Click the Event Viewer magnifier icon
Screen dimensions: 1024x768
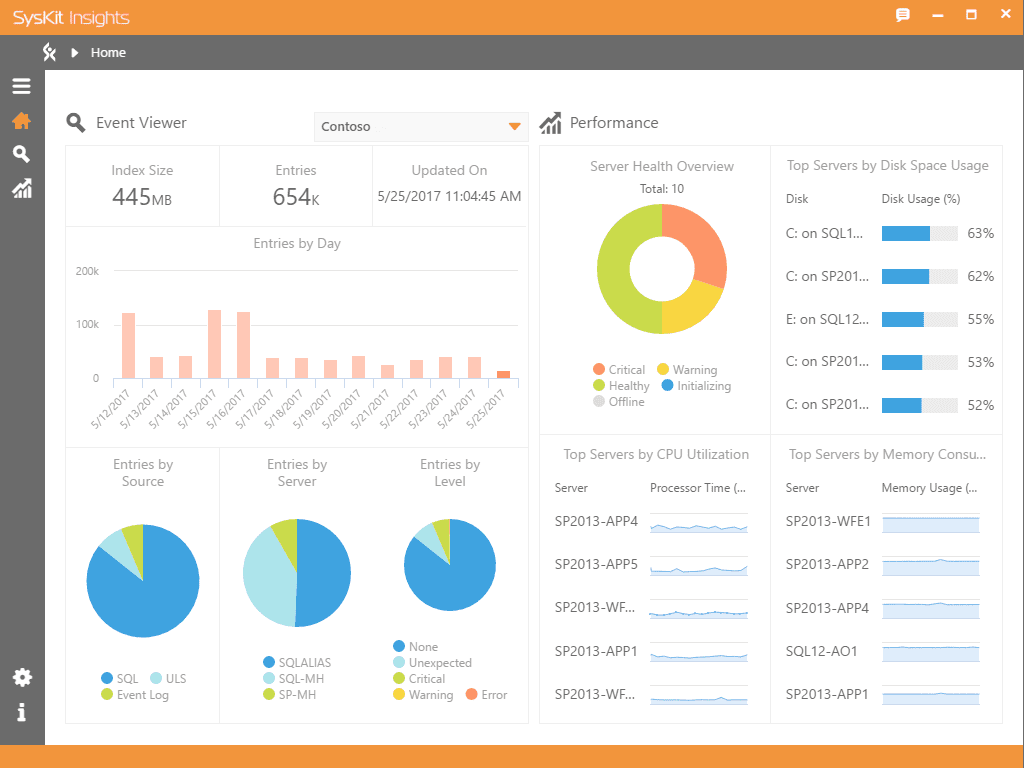tap(75, 122)
